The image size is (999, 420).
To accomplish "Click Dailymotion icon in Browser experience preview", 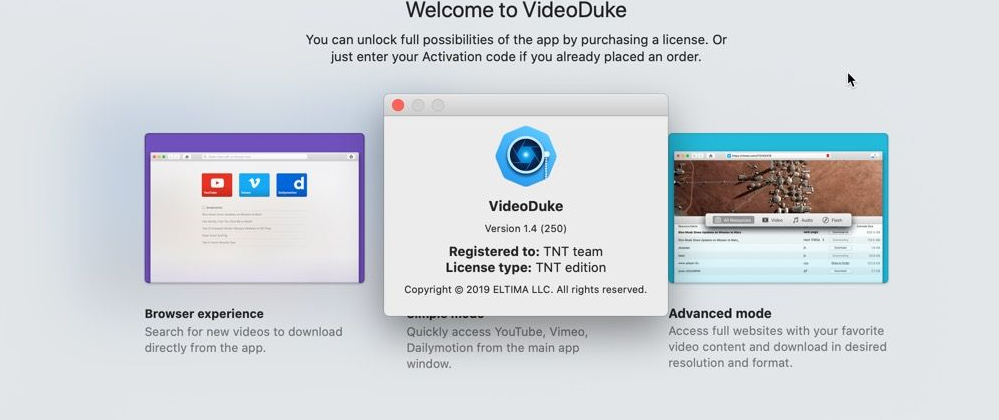I will pos(292,185).
